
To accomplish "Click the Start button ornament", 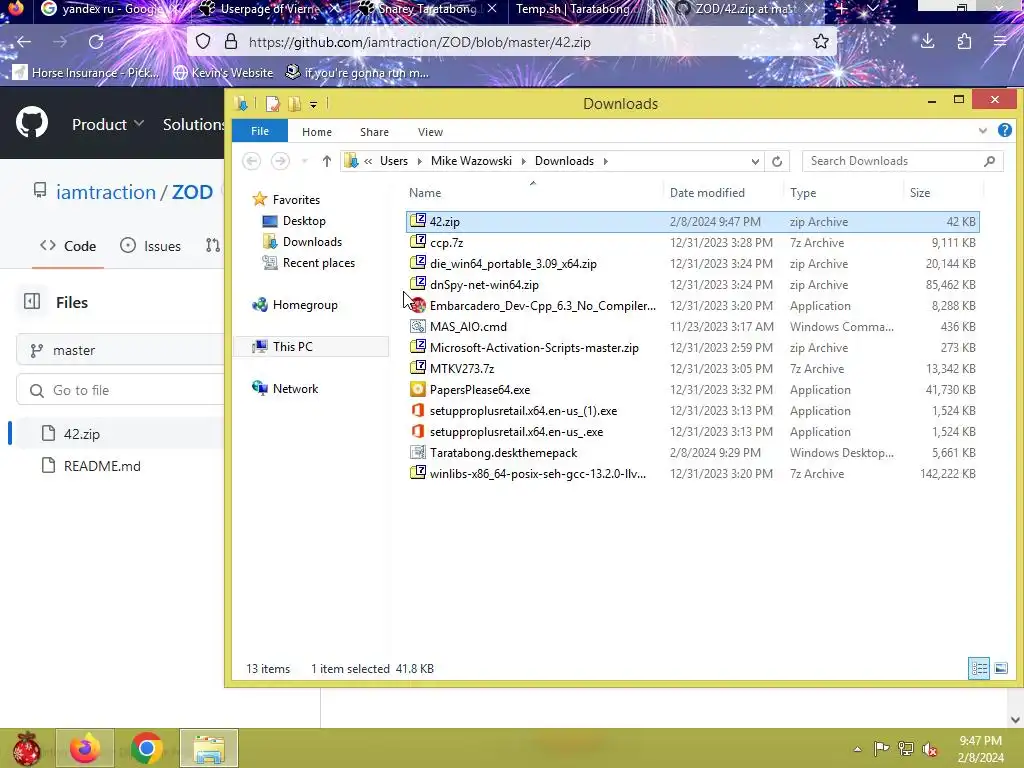I will (26, 748).
